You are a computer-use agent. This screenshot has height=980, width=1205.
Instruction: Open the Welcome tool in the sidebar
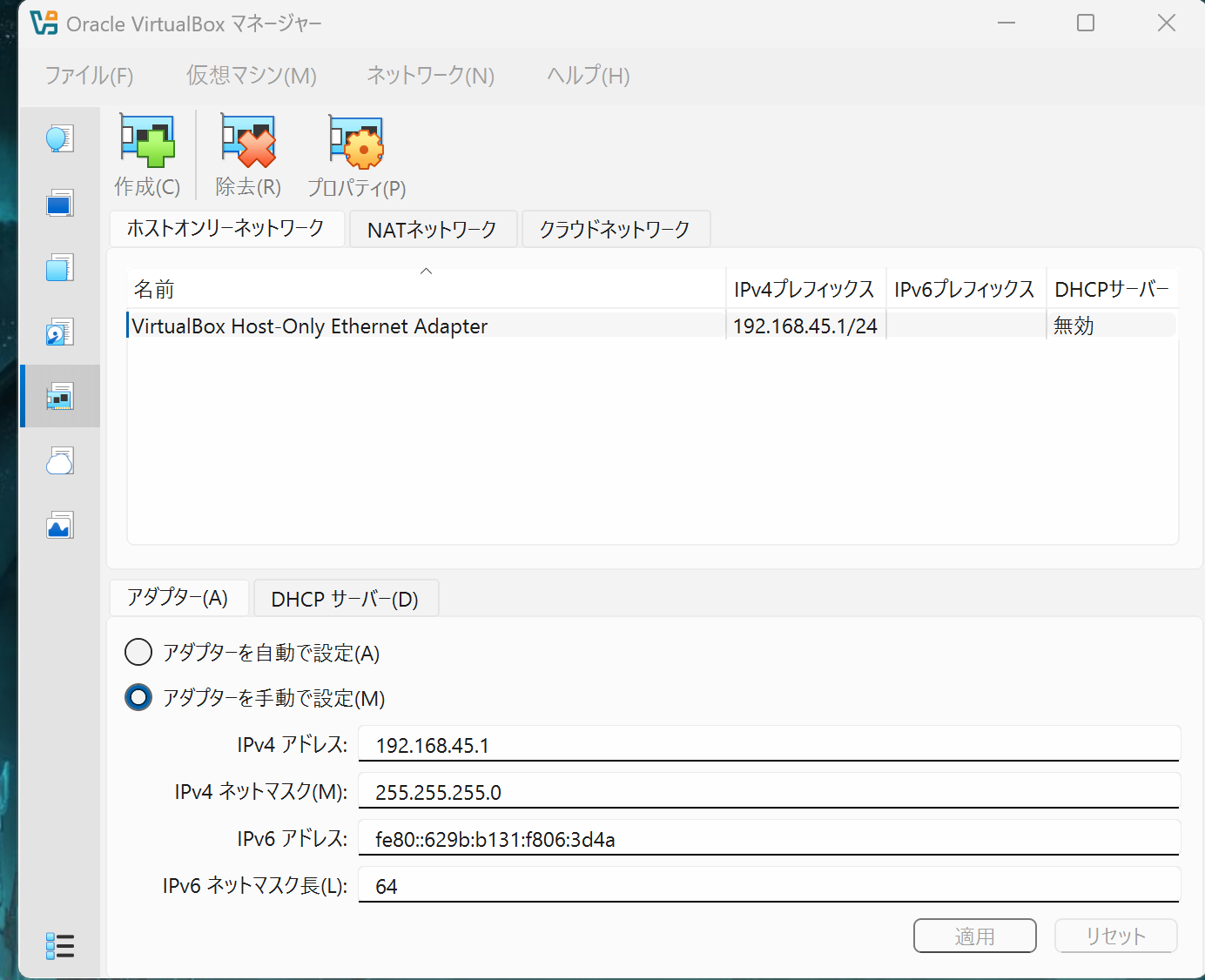(59, 139)
